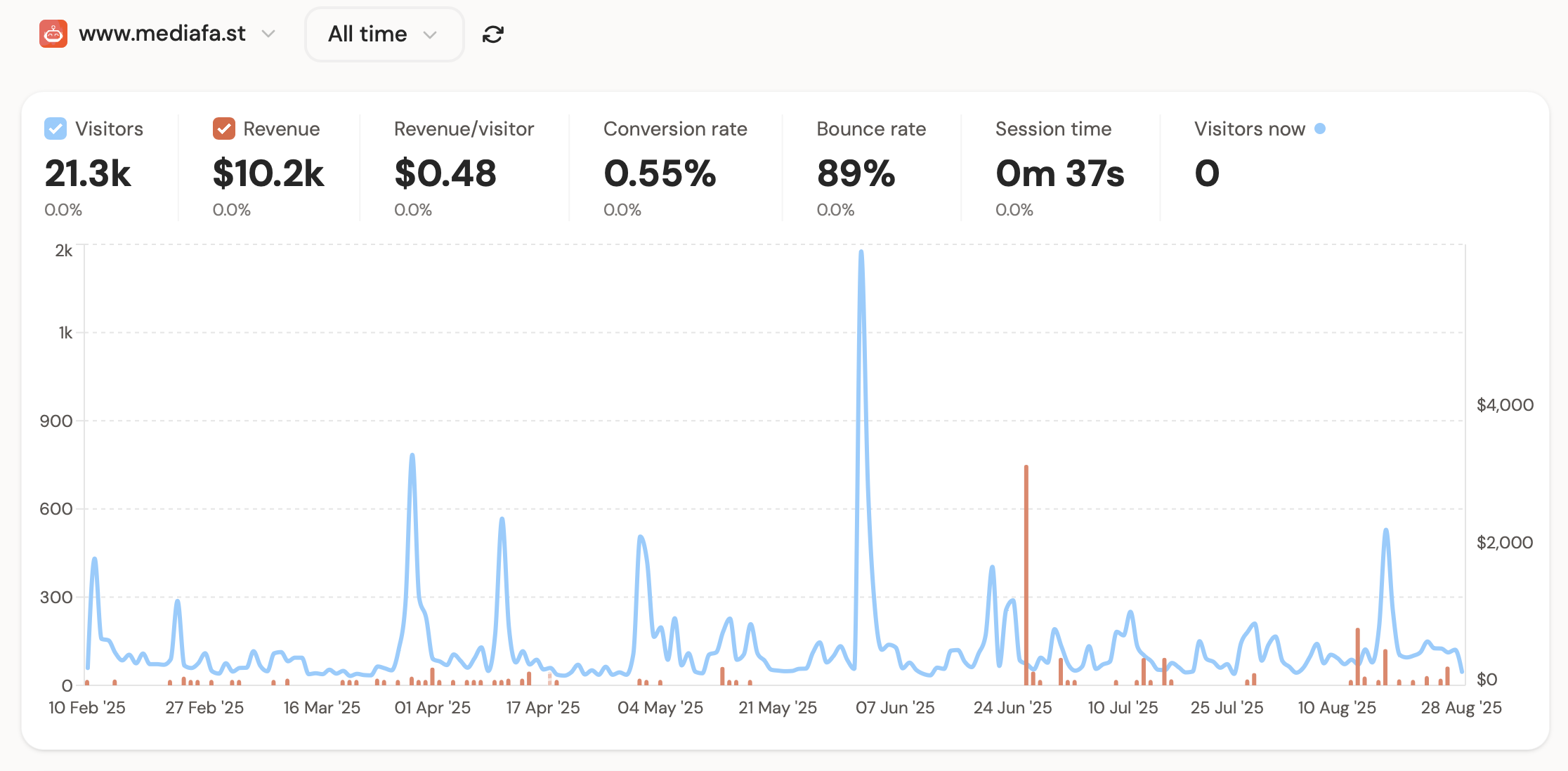Click the $10.2k revenue total
Screen dimensions: 1568x771
(x=268, y=173)
